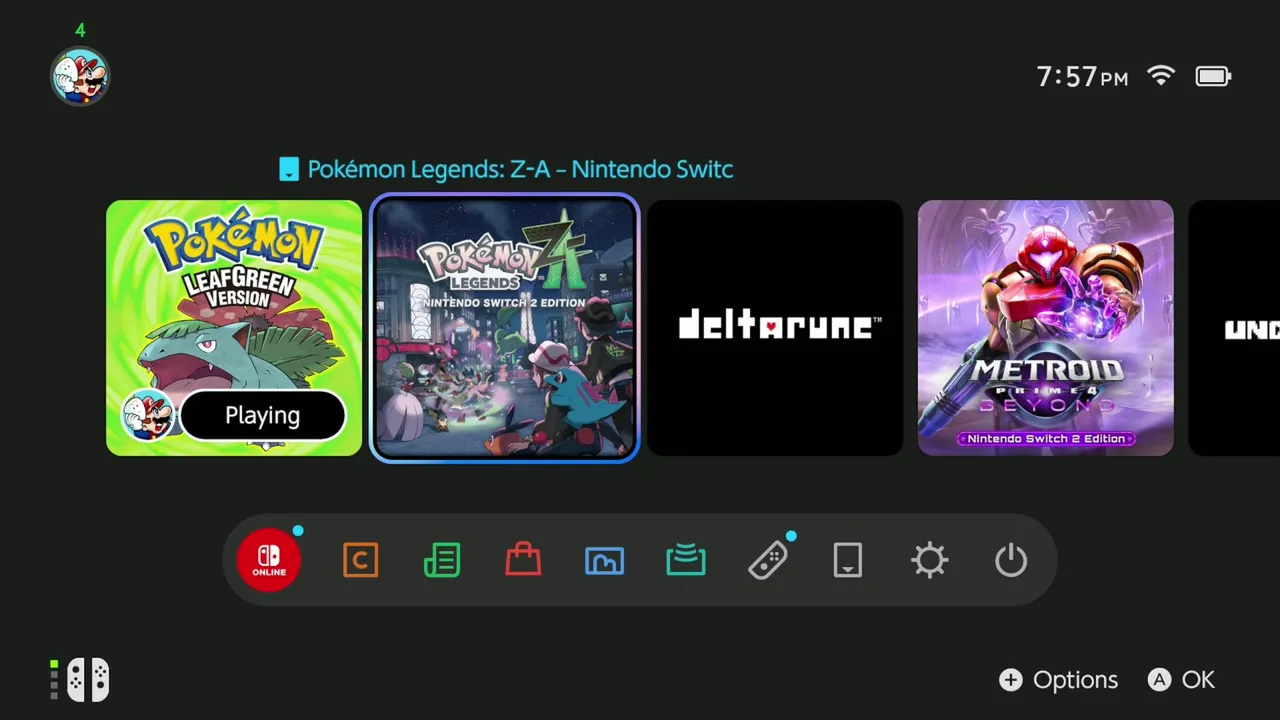Viewport: 1280px width, 720px height.
Task: Click the Playing label on LeafGreen
Action: tap(262, 415)
